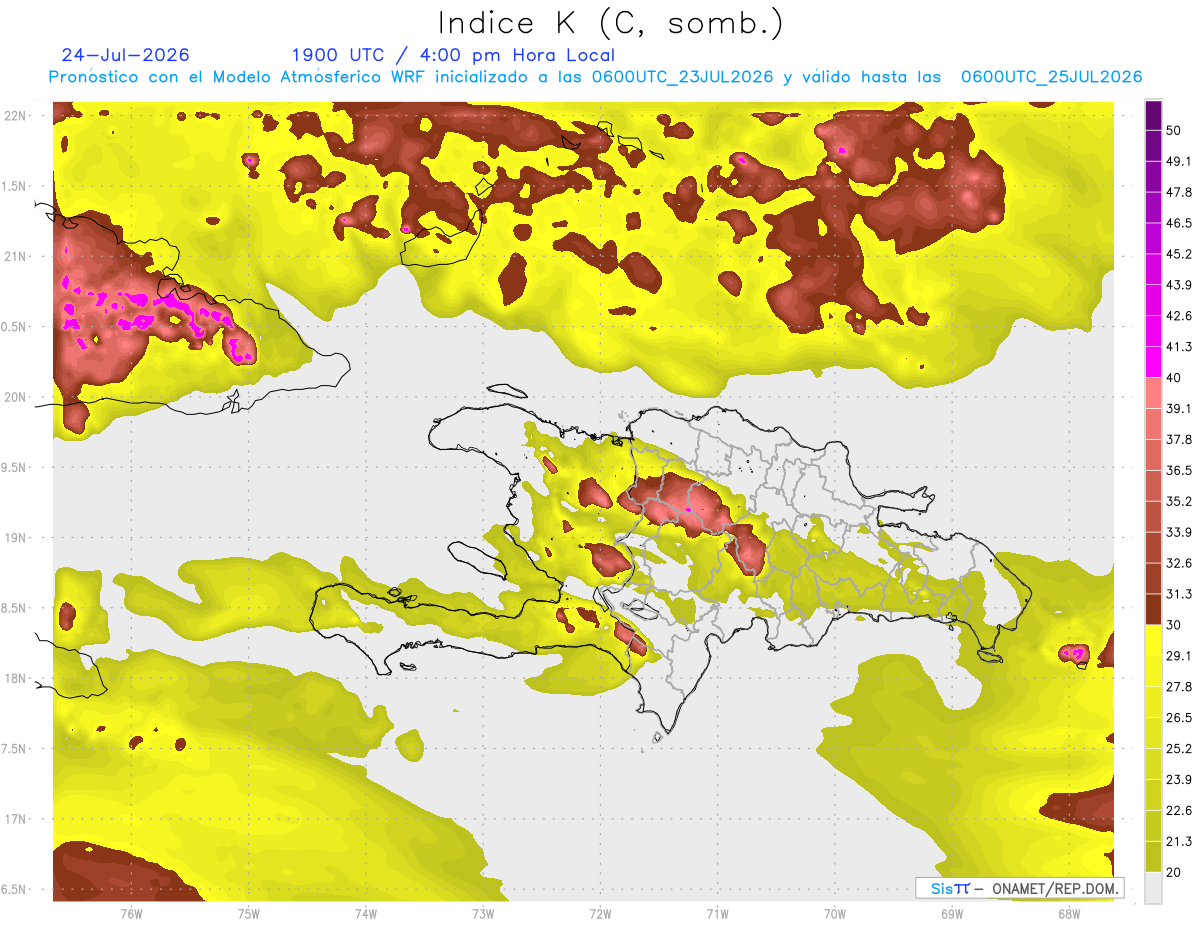This screenshot has width=1200, height=927.
Task: Click the "19N" latitude axis label
Action: [16, 538]
